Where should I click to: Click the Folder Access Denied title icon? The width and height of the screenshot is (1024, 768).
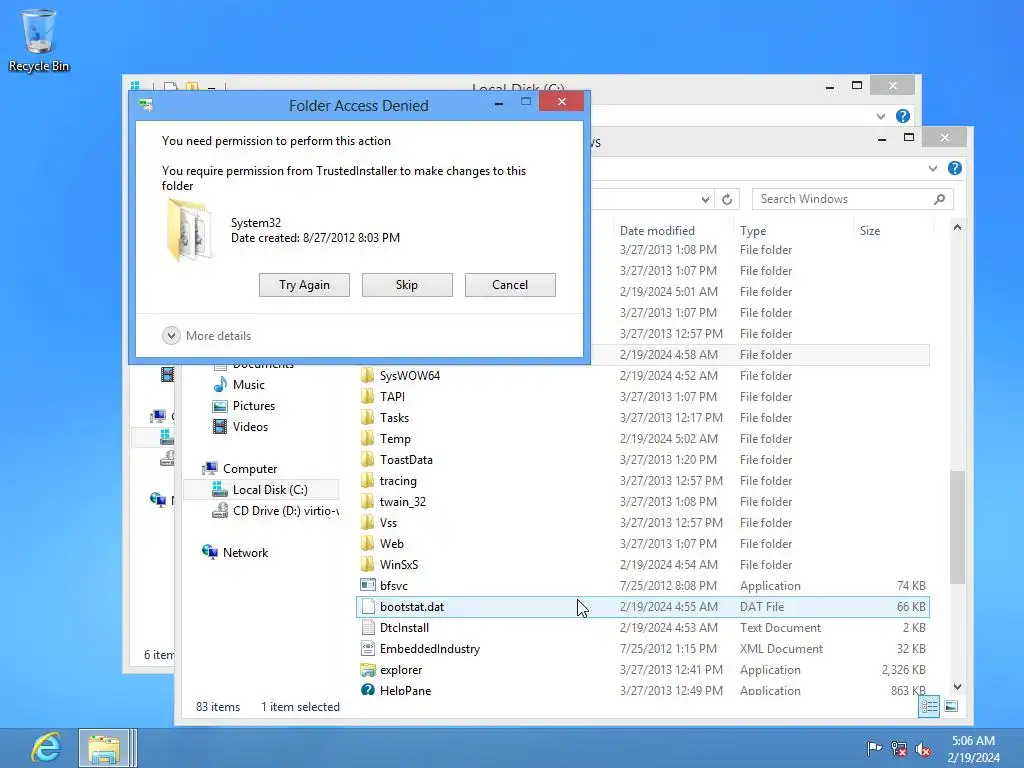coord(146,104)
